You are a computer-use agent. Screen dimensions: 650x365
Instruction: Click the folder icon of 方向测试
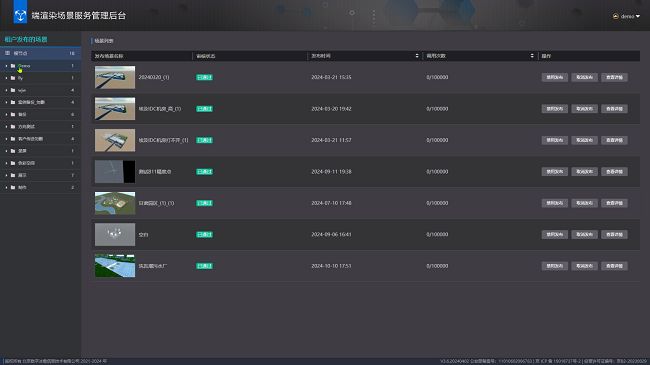pos(13,127)
